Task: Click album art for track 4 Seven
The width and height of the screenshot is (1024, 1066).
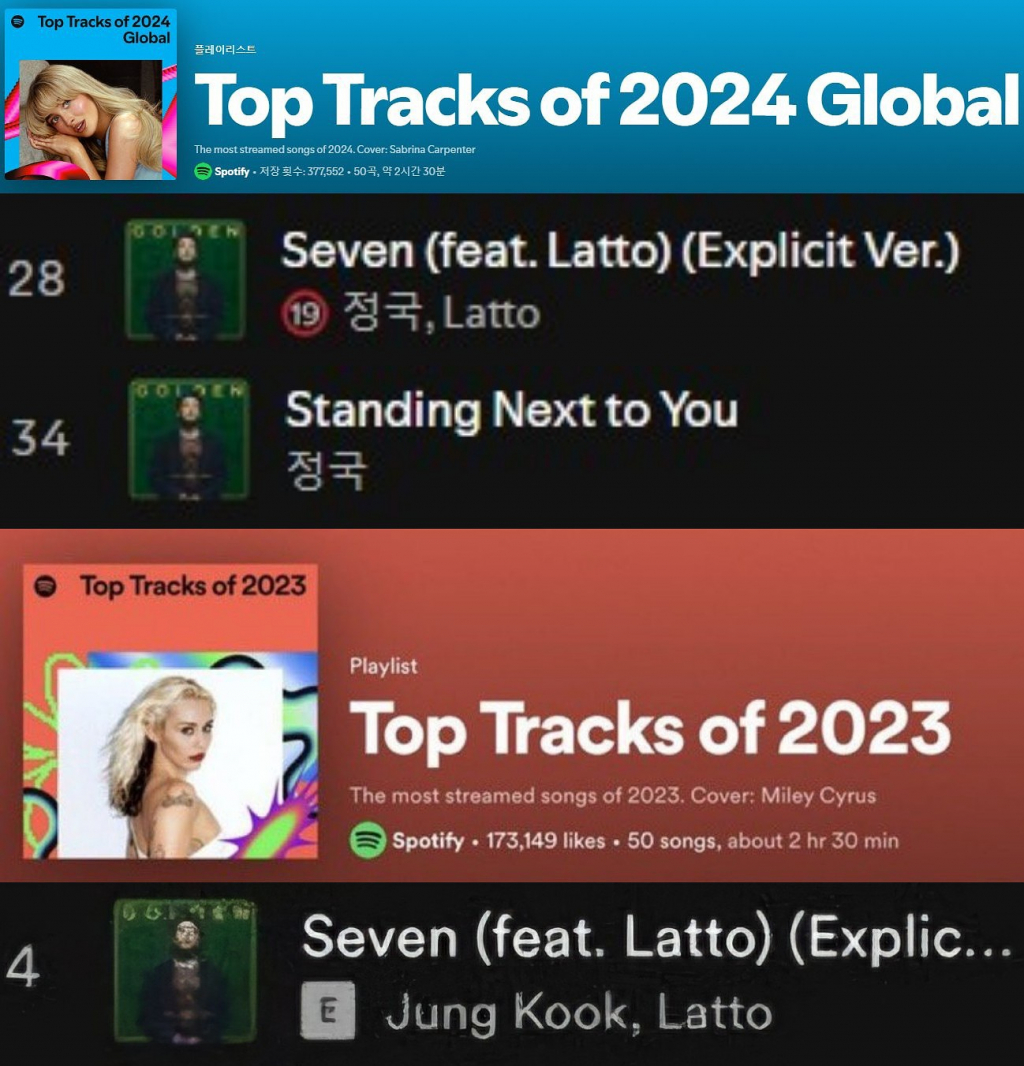Action: click(x=185, y=970)
